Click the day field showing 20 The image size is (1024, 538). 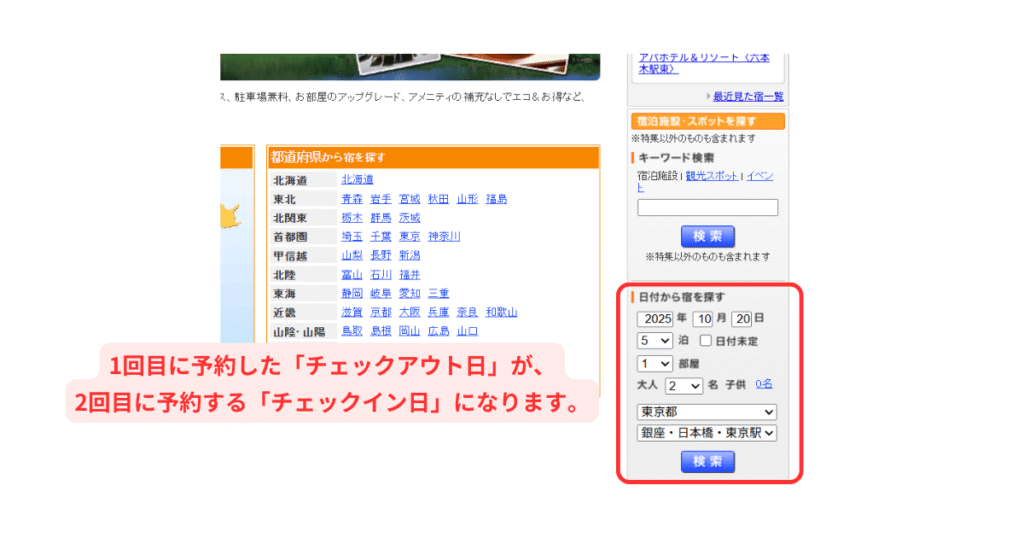[741, 319]
